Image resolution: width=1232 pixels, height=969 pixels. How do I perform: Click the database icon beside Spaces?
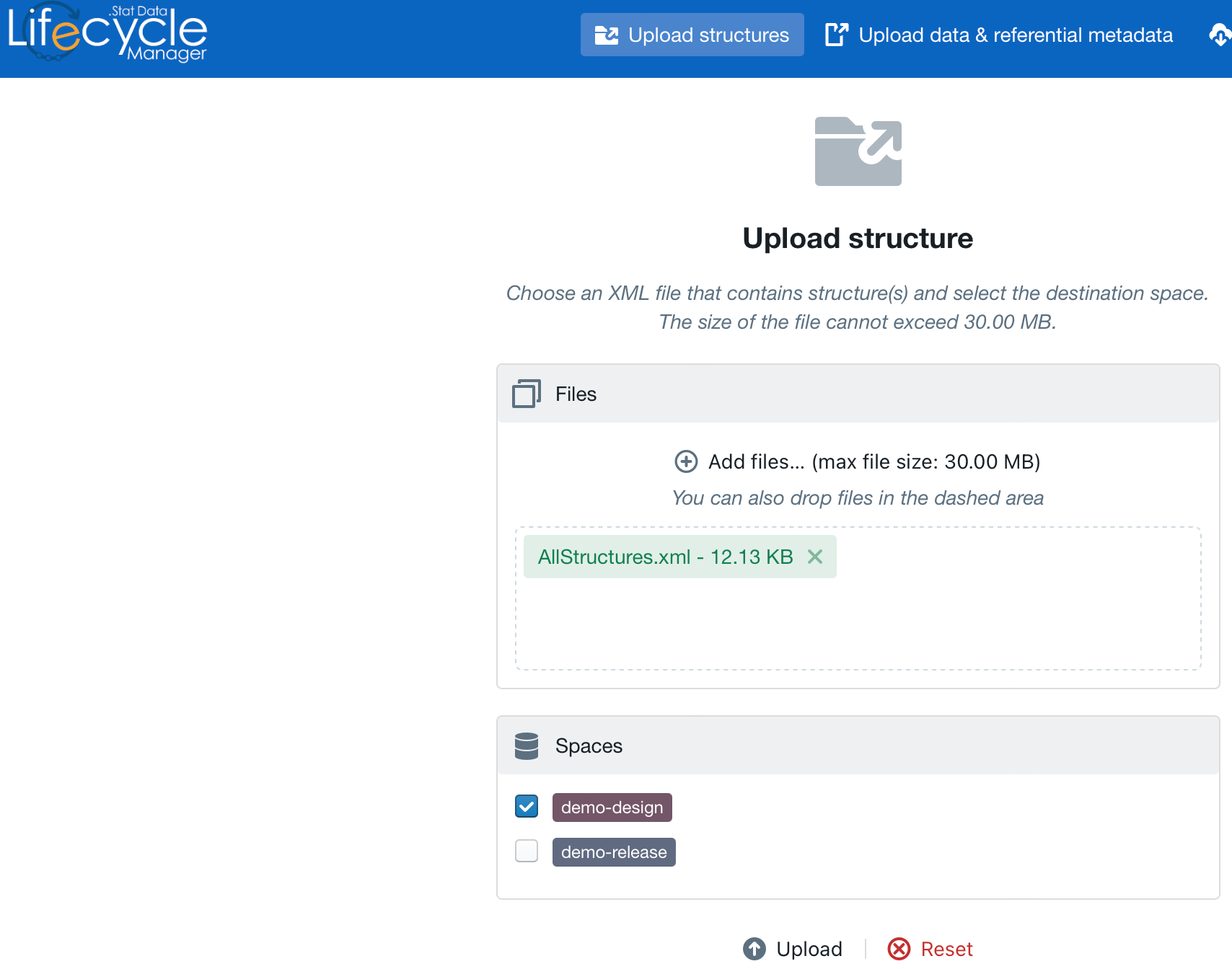point(526,746)
